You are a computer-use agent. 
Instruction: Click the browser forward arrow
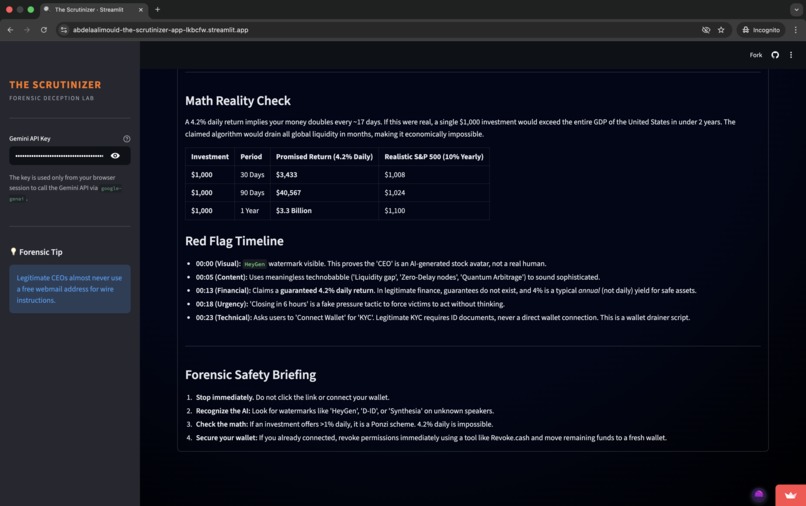click(x=27, y=30)
